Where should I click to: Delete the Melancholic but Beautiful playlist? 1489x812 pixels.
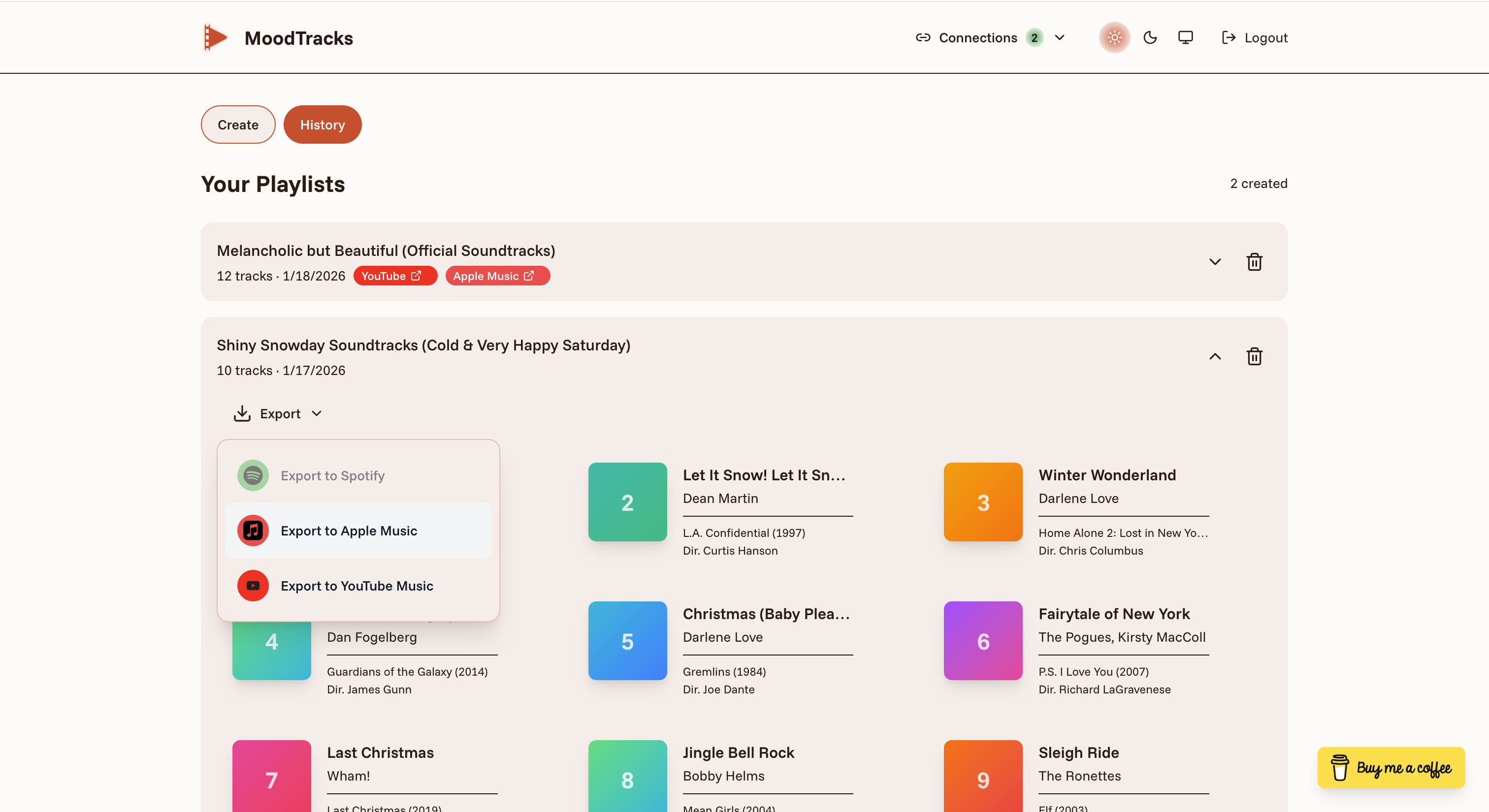click(x=1254, y=262)
